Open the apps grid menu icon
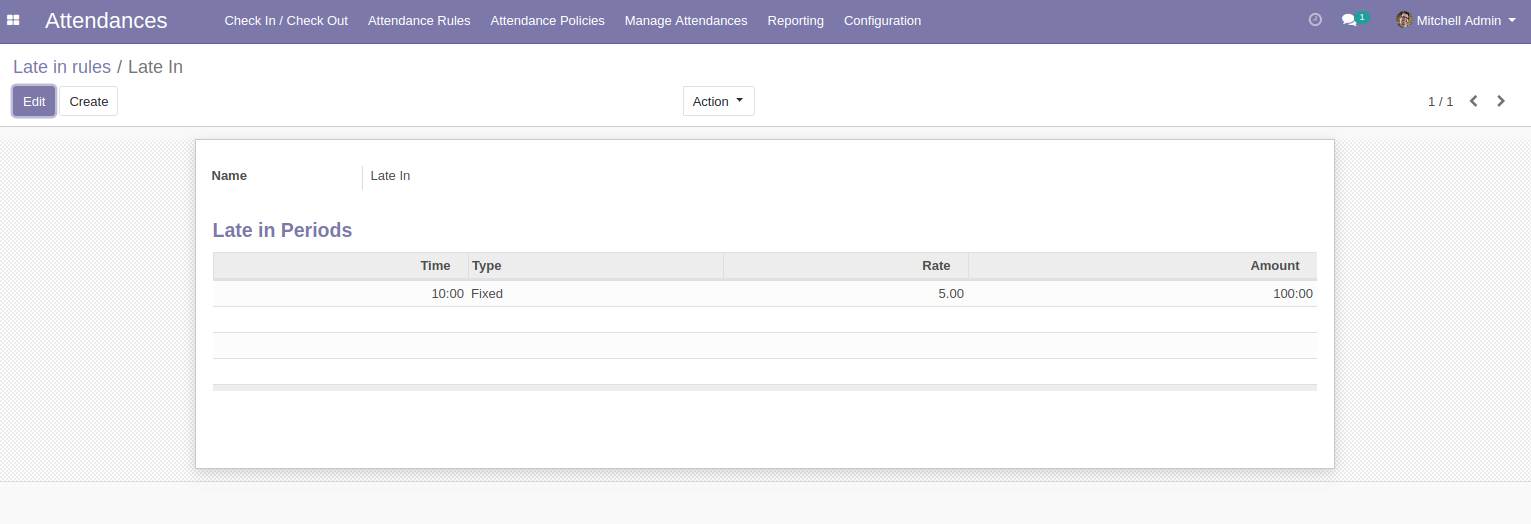The height and width of the screenshot is (524, 1531). tap(13, 21)
